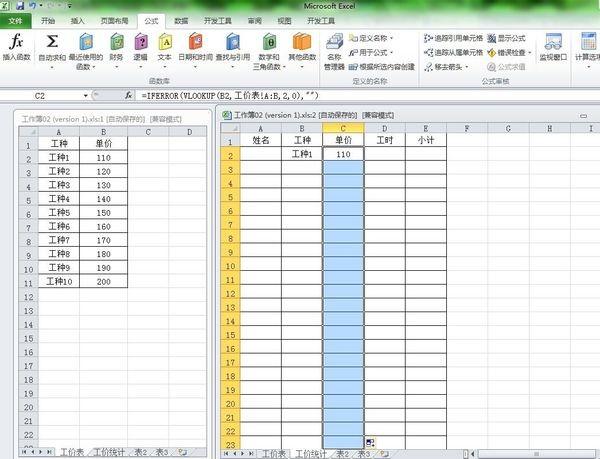Open Lookup and Reference (查找与引用) functions
The height and width of the screenshot is (459, 600).
coord(234,47)
